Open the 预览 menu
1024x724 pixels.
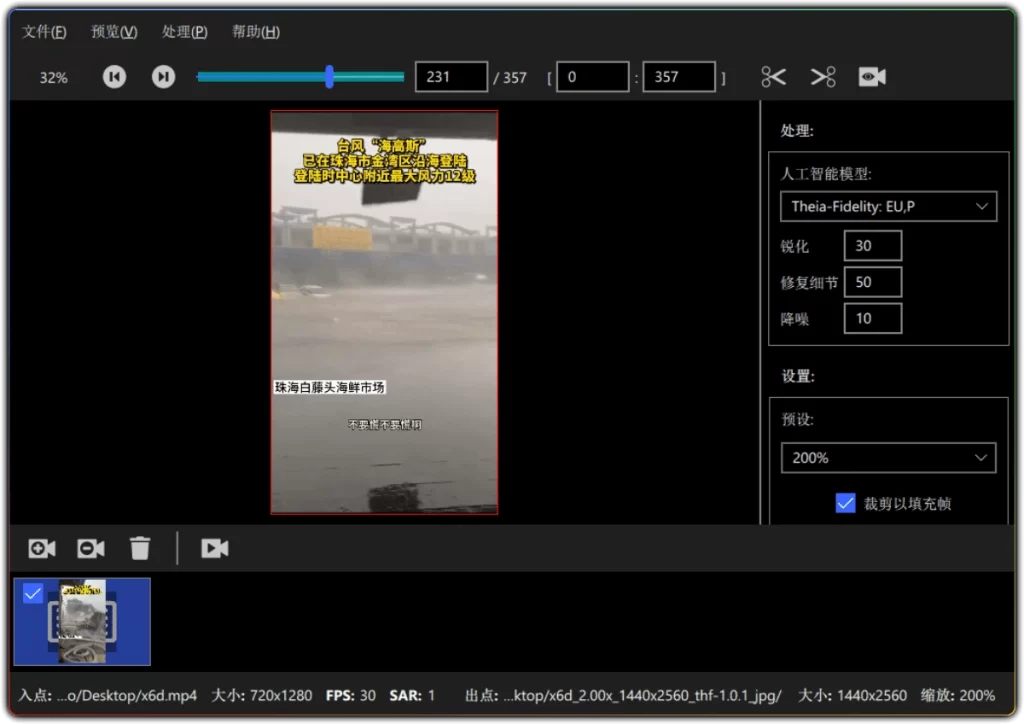coord(113,31)
